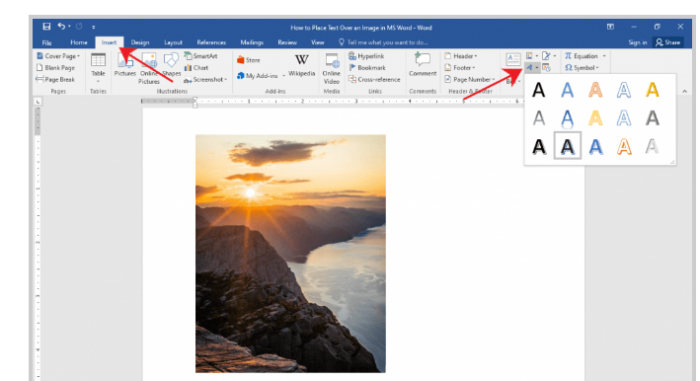Pick the orange outline WordArt style, top row
This screenshot has height=381, width=700.
pyautogui.click(x=596, y=90)
